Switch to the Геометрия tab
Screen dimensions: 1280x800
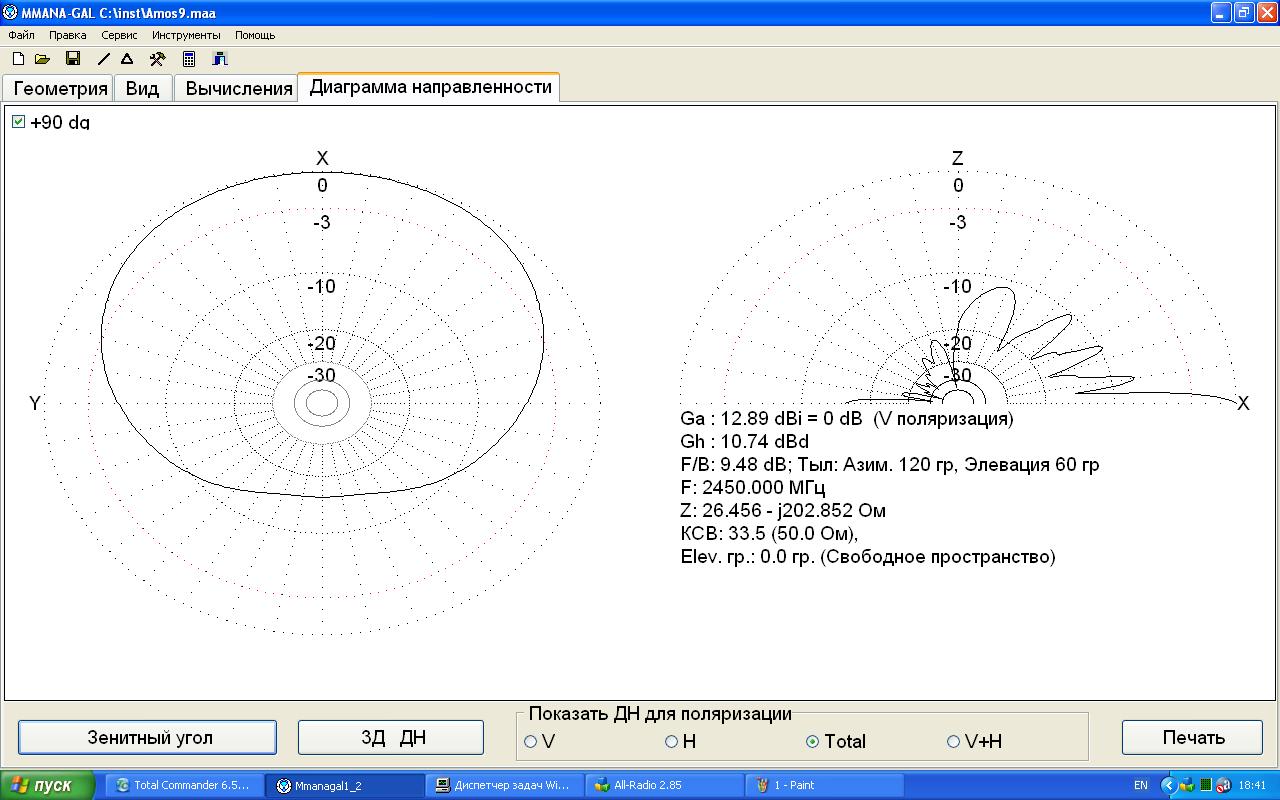click(x=60, y=88)
